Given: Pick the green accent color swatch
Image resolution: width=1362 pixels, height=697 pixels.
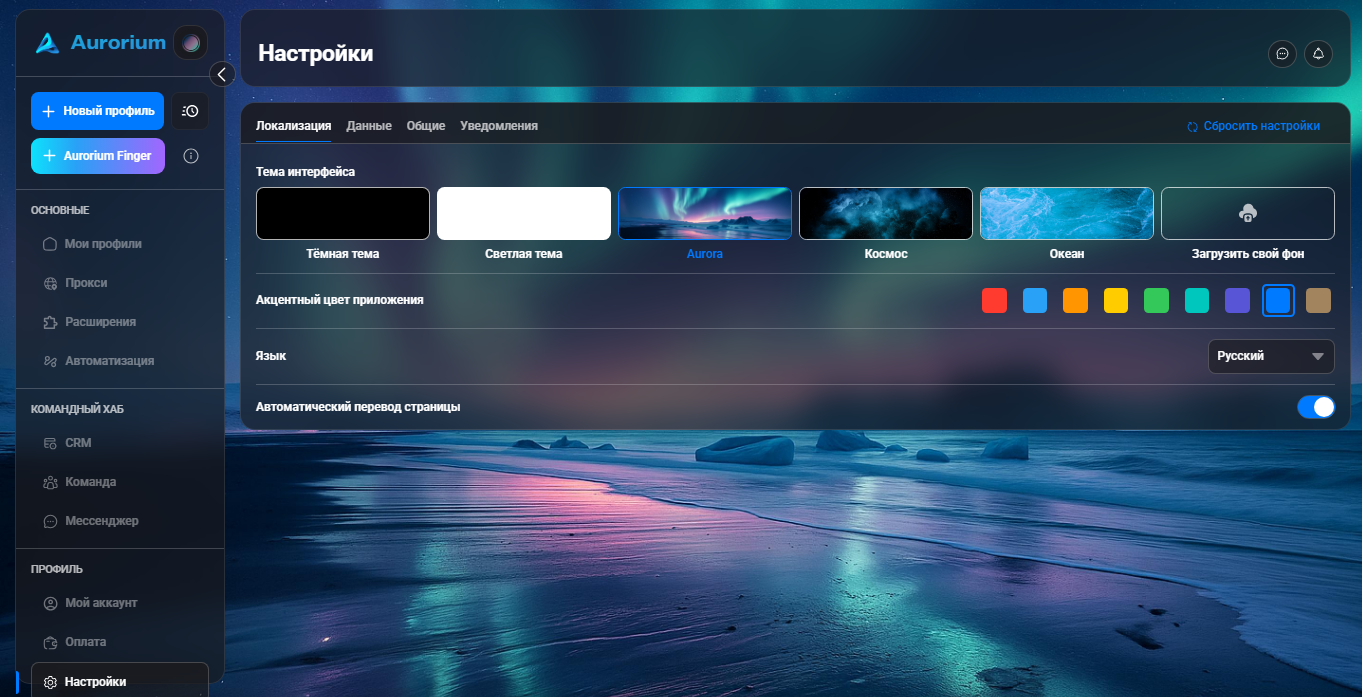Looking at the screenshot, I should tap(1156, 300).
